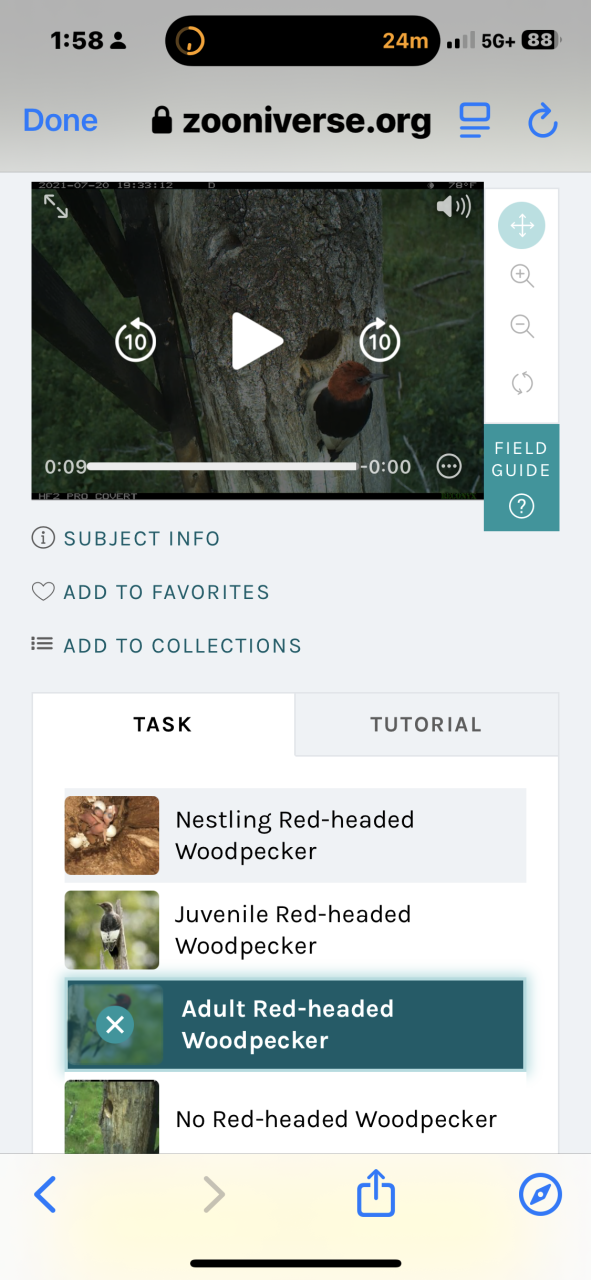Select the Task tab

pos(163,724)
